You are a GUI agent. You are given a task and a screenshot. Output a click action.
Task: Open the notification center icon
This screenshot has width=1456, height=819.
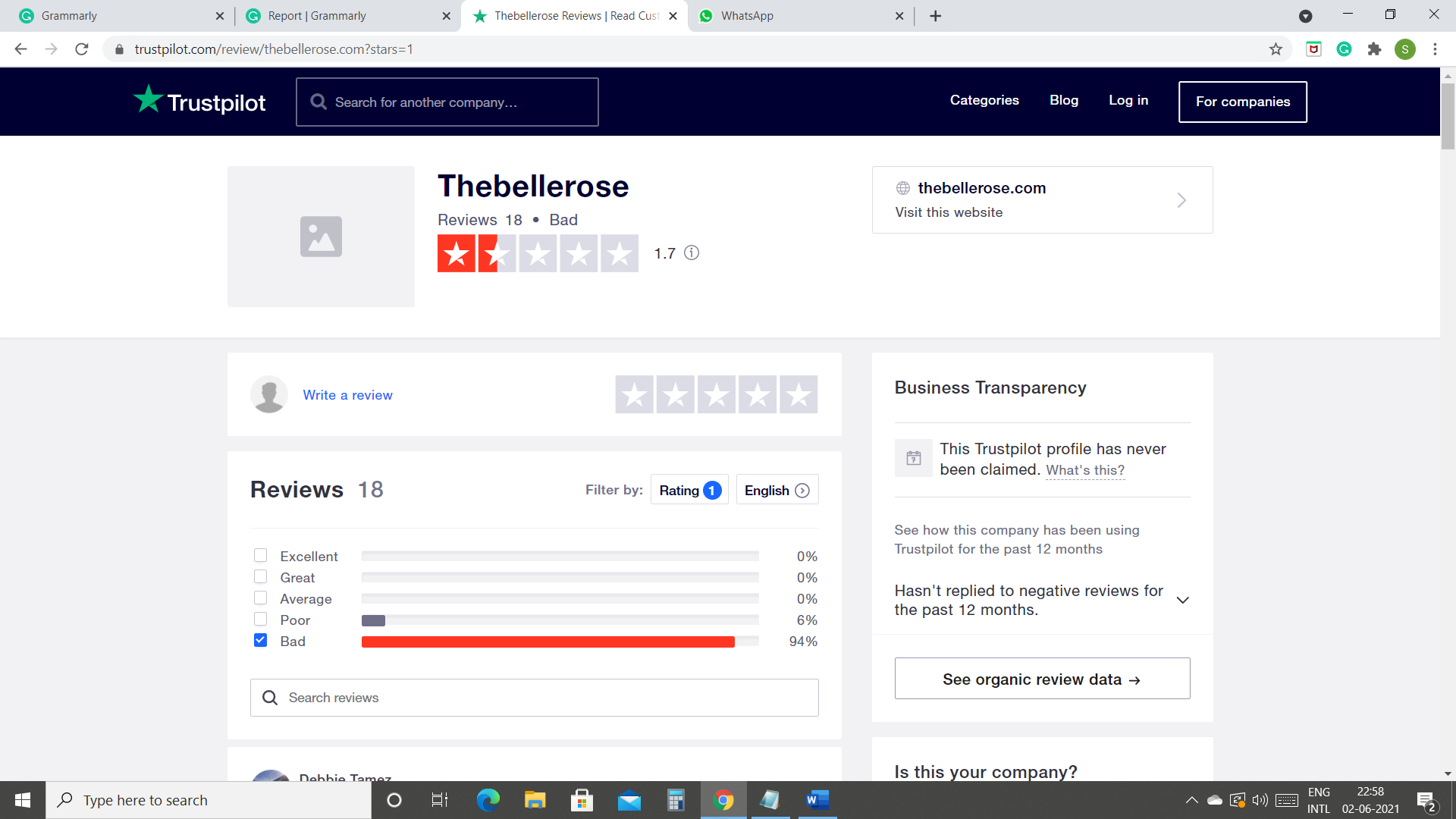[x=1426, y=801]
